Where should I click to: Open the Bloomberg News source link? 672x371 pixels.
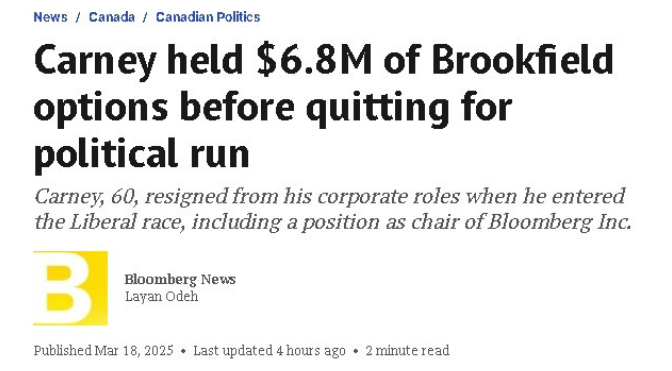[x=180, y=279]
